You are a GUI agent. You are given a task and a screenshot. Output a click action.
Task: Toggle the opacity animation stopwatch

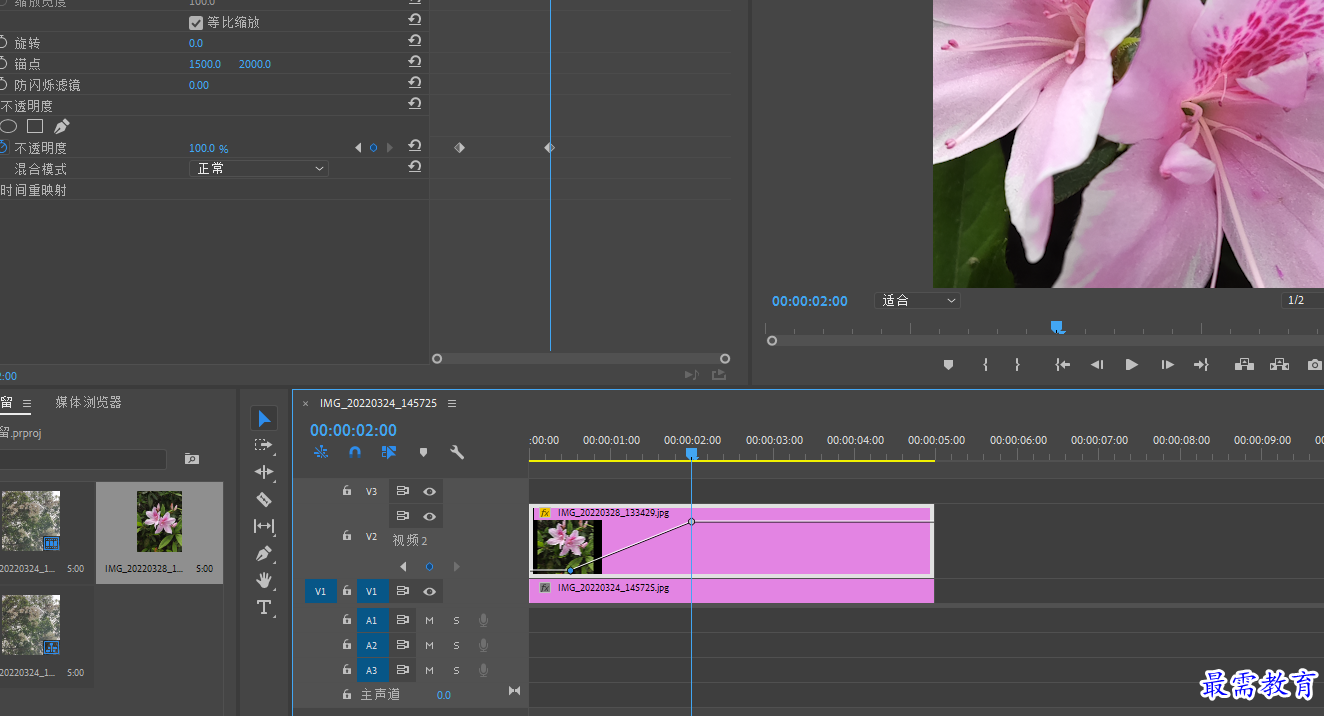pos(3,147)
